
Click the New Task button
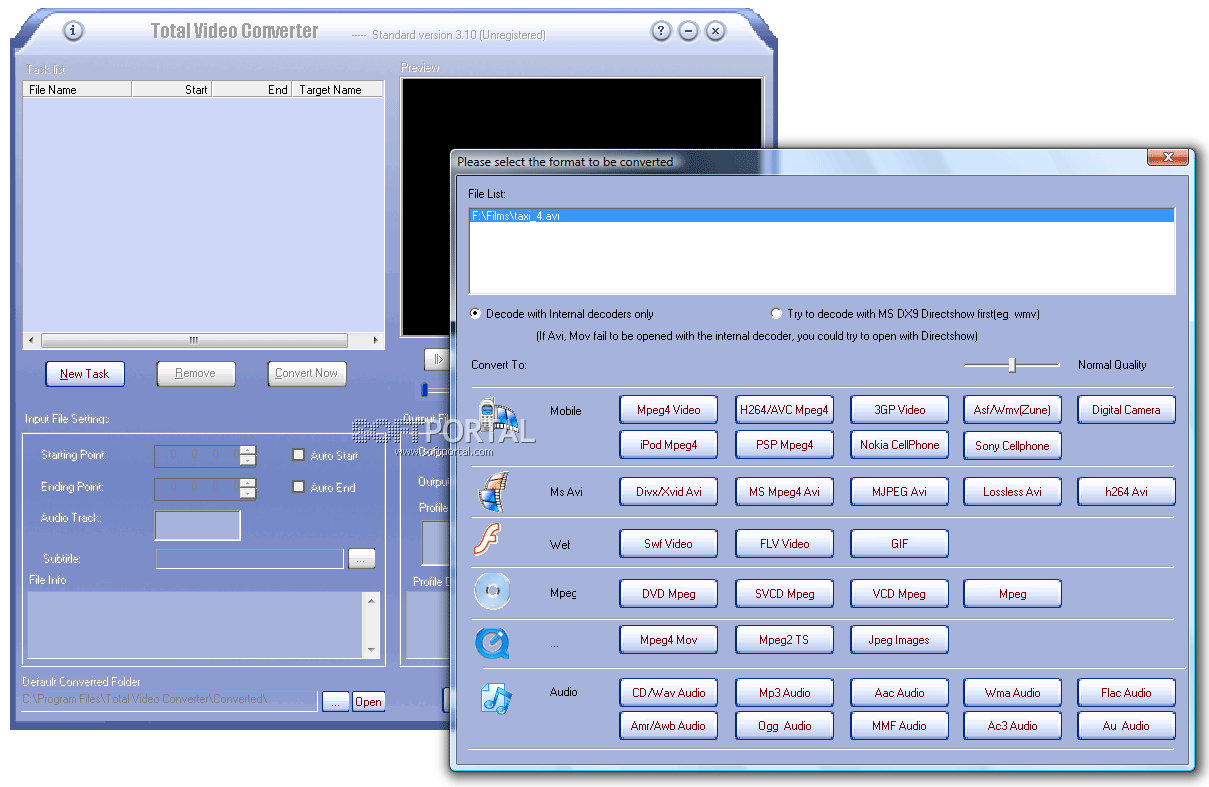click(84, 373)
